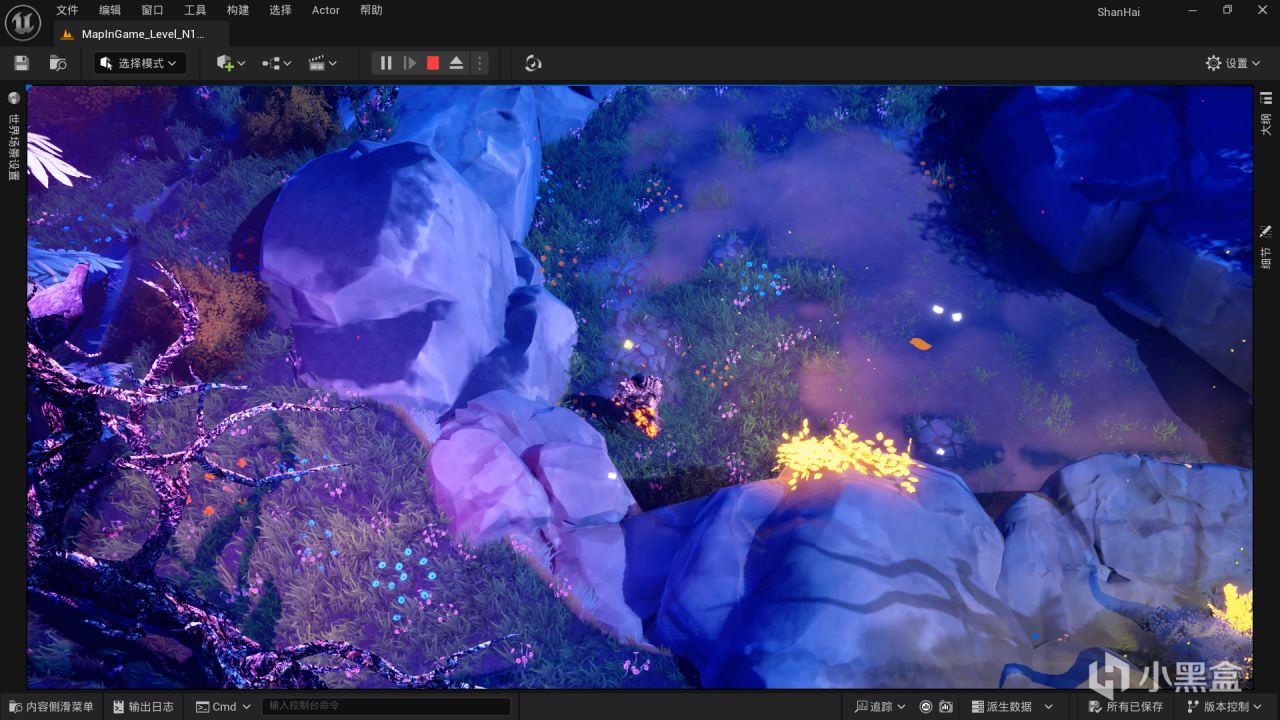Open the 细节 details side panel
Viewport: 1280px width, 720px height.
(1266, 247)
